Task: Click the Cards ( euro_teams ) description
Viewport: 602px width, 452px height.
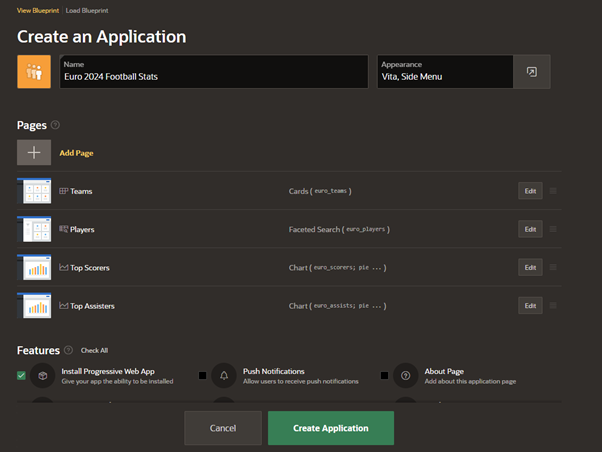Action: (x=320, y=191)
